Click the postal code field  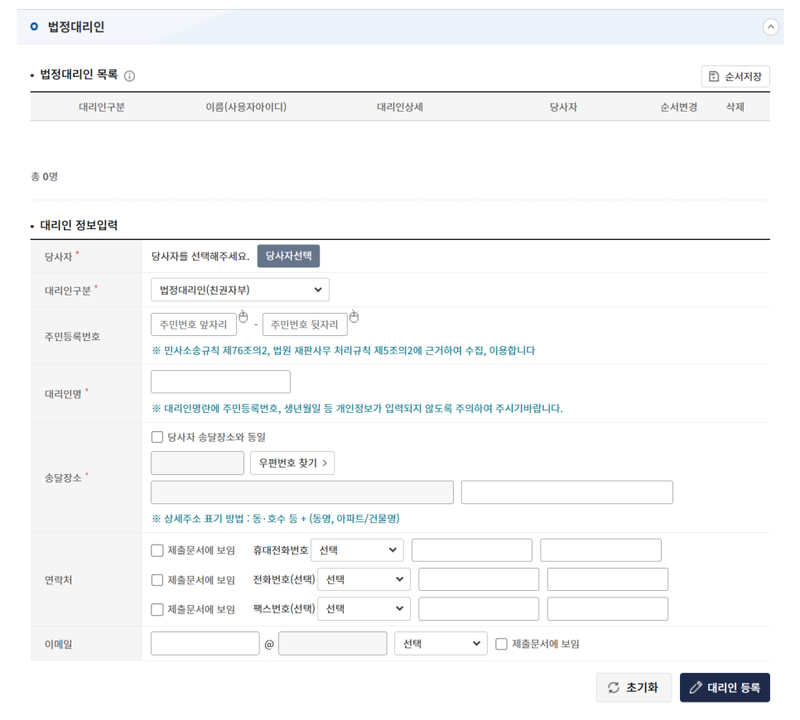point(197,463)
